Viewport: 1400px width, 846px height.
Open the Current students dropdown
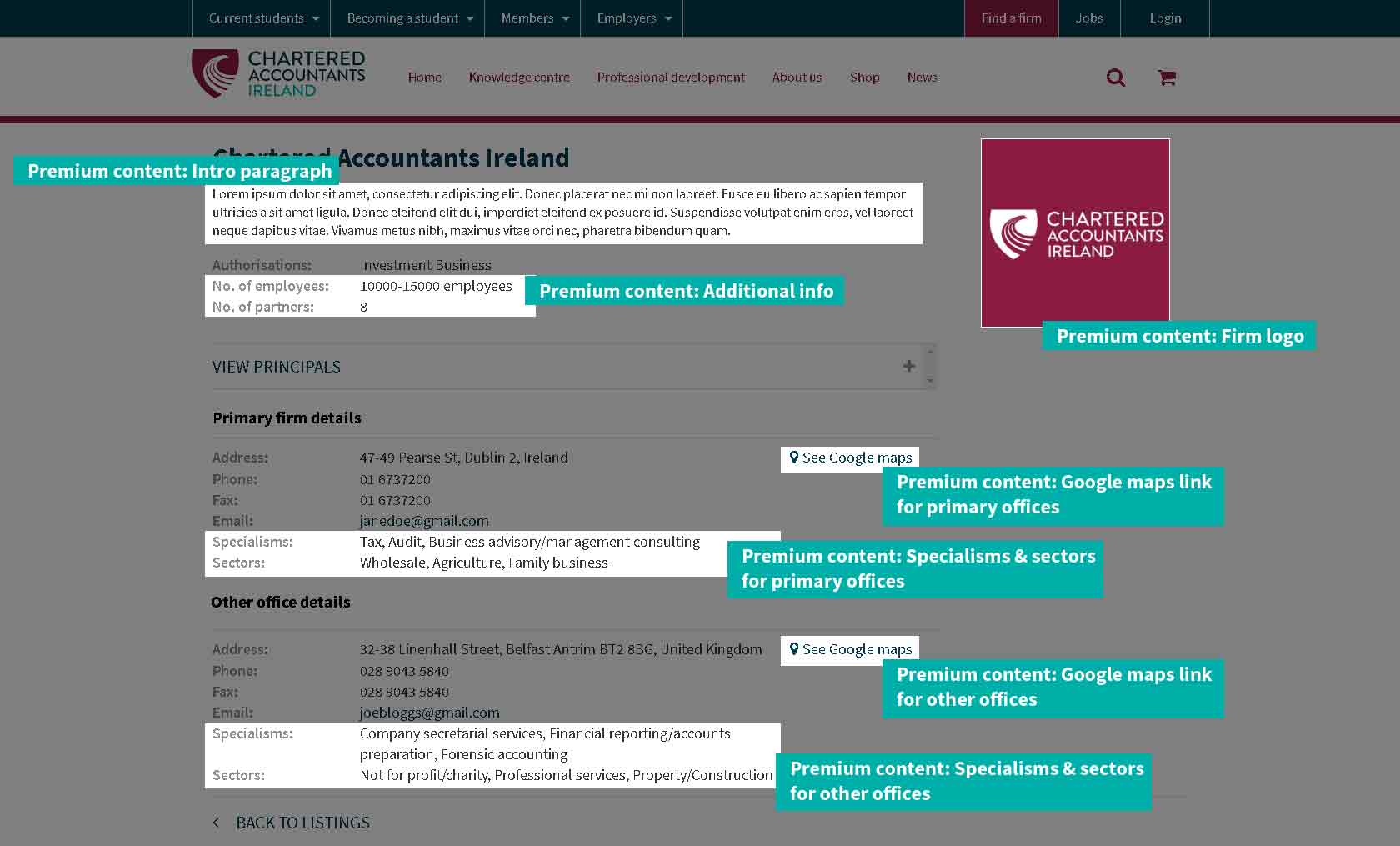coord(262,18)
